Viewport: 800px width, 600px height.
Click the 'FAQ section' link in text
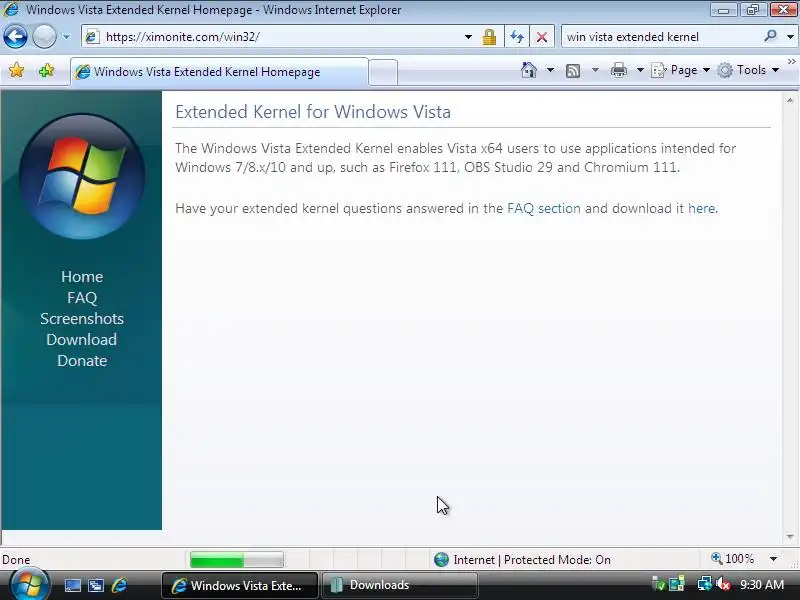[544, 208]
